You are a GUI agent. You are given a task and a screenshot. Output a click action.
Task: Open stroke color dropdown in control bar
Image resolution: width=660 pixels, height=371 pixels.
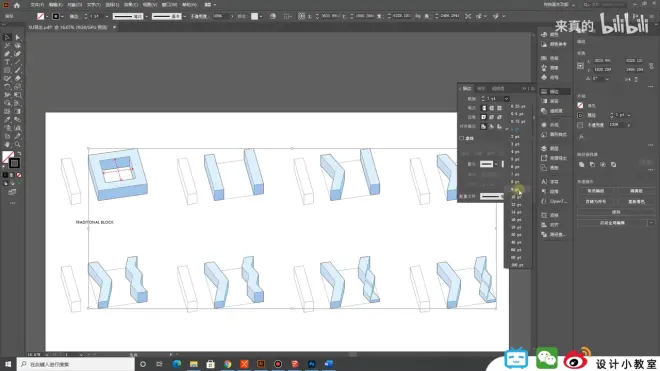pyautogui.click(x=62, y=16)
